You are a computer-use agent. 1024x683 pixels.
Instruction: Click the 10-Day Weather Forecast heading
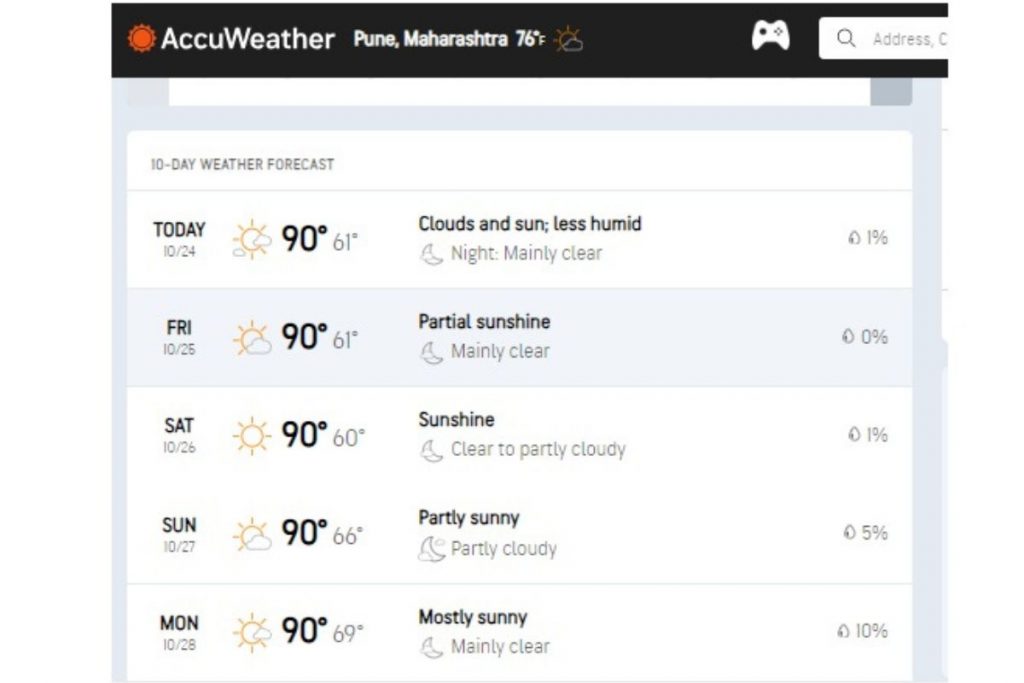[242, 164]
